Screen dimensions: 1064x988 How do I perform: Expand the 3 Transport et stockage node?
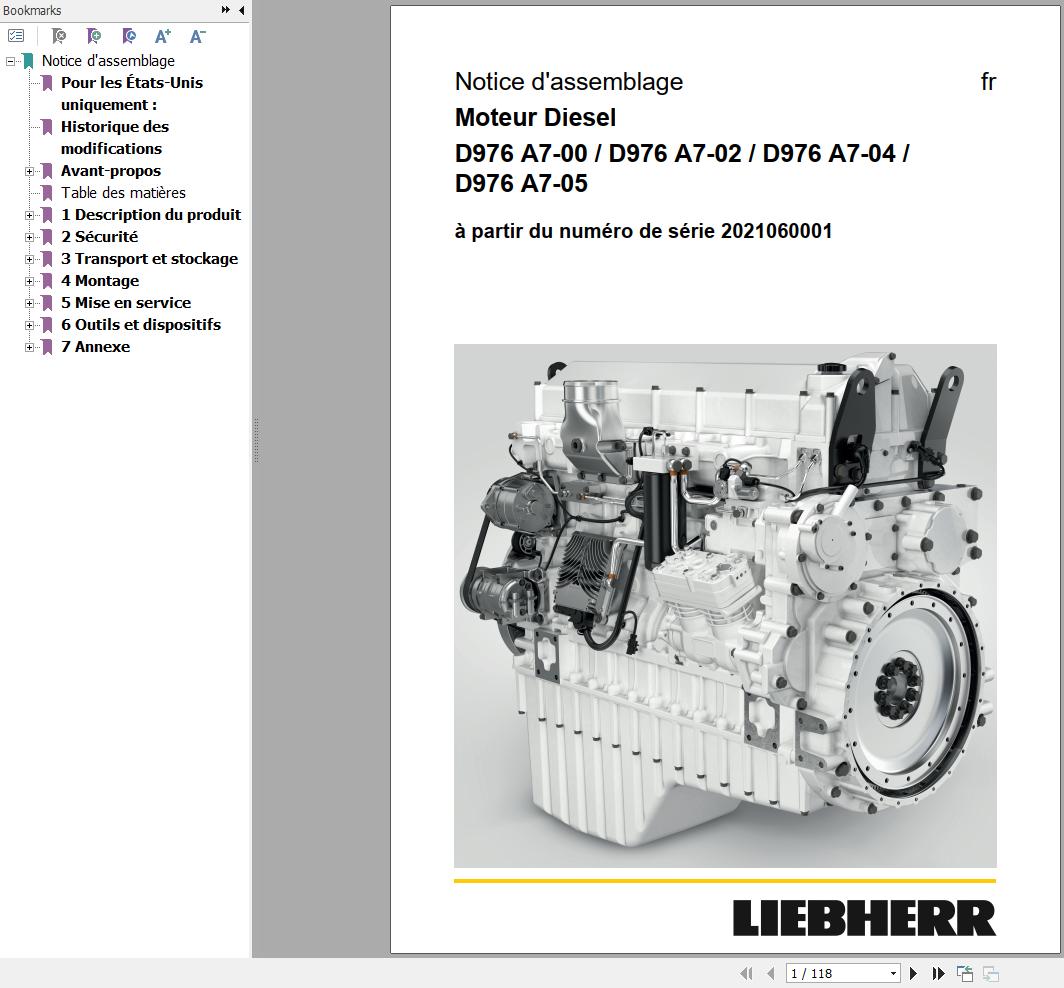click(x=29, y=259)
